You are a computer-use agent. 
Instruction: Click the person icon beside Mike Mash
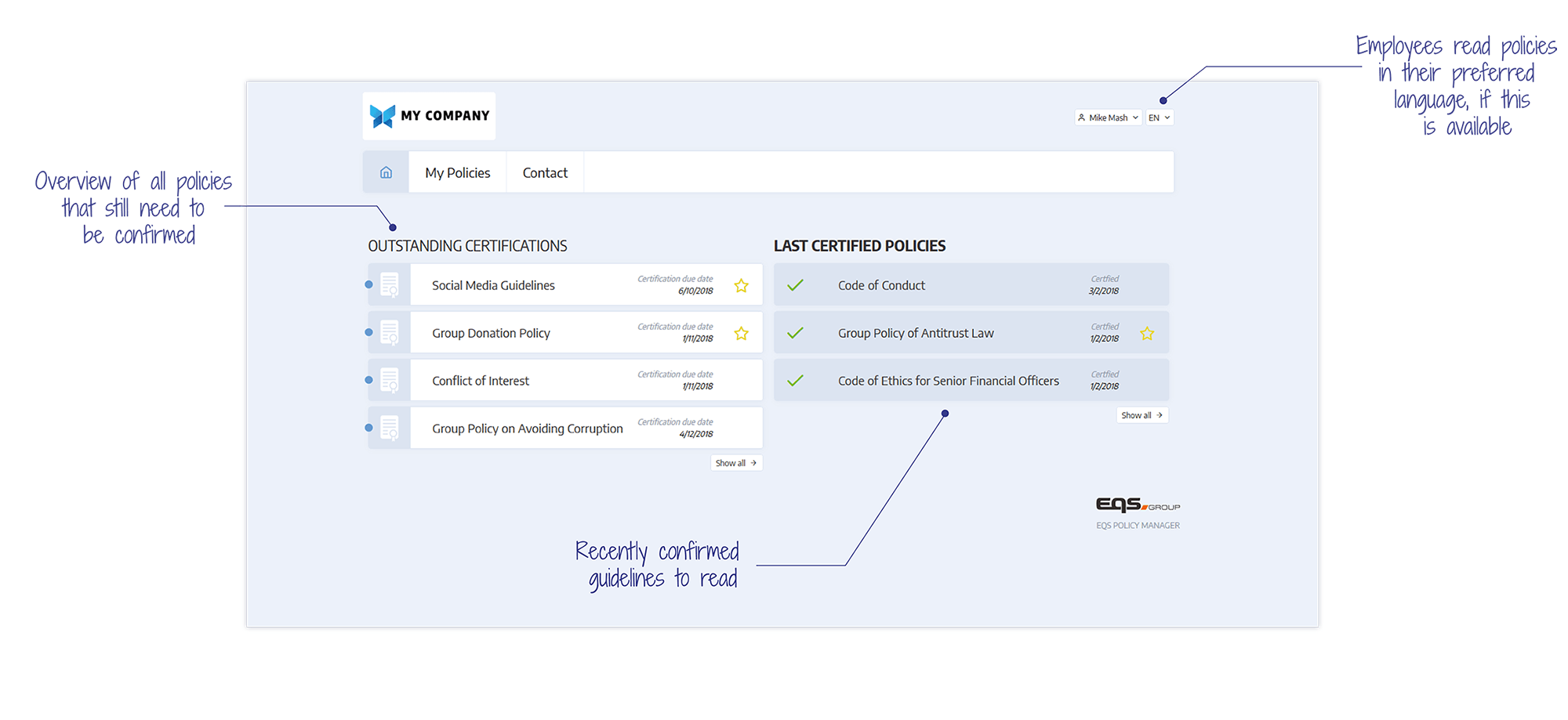(1082, 118)
